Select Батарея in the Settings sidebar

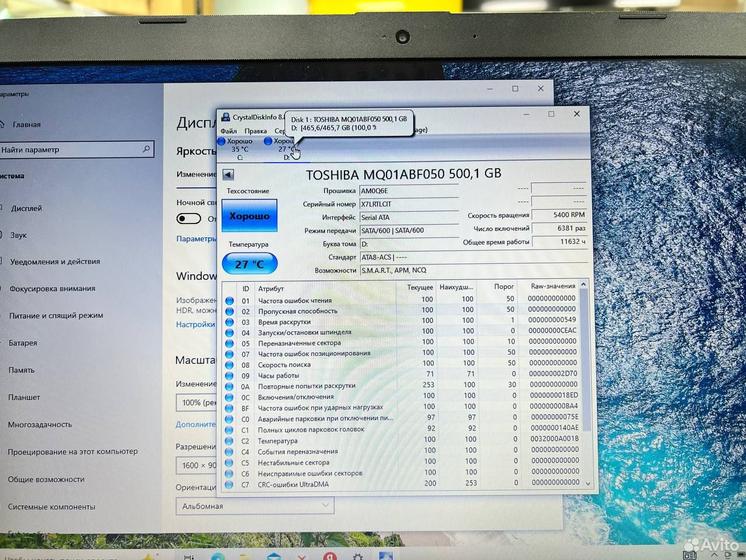pos(23,343)
